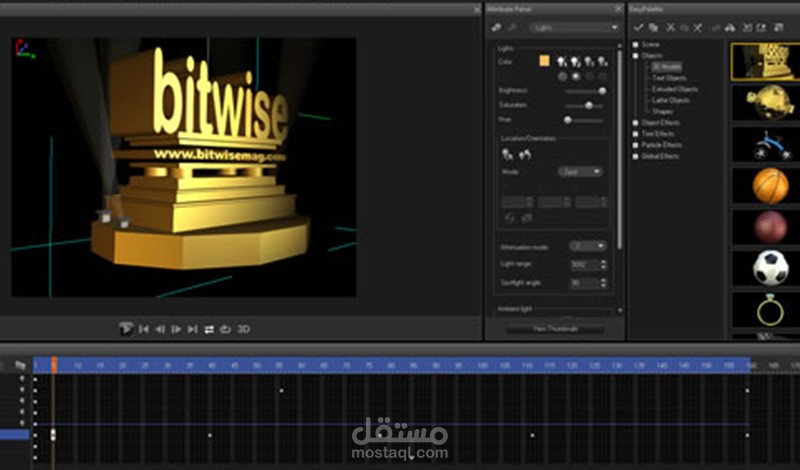Image resolution: width=800 pixels, height=470 pixels.
Task: Select the blue tricycle model thumbnail
Action: [766, 145]
